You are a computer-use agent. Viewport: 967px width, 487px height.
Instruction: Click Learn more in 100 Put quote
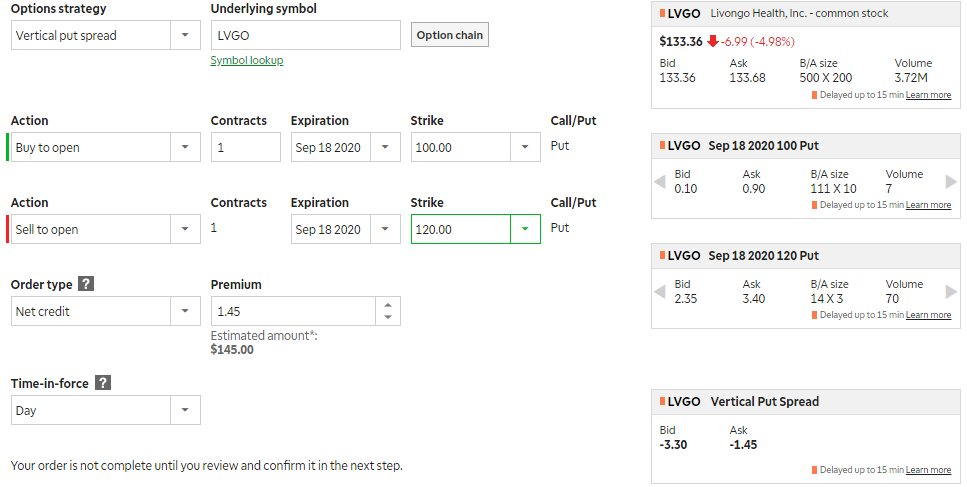pyautogui.click(x=928, y=205)
